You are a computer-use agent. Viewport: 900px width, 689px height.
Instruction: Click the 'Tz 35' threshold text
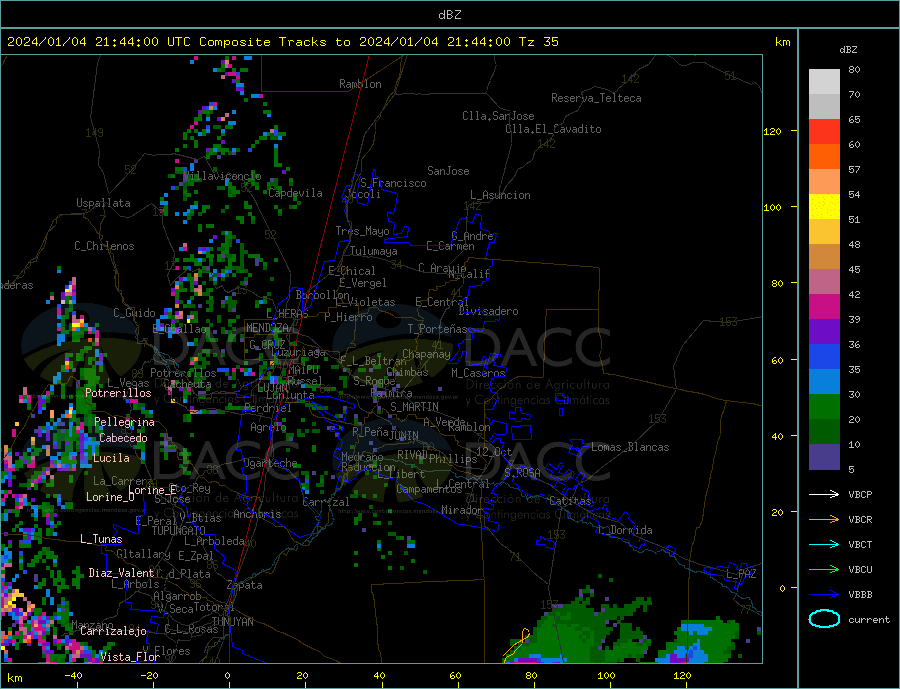(538, 42)
